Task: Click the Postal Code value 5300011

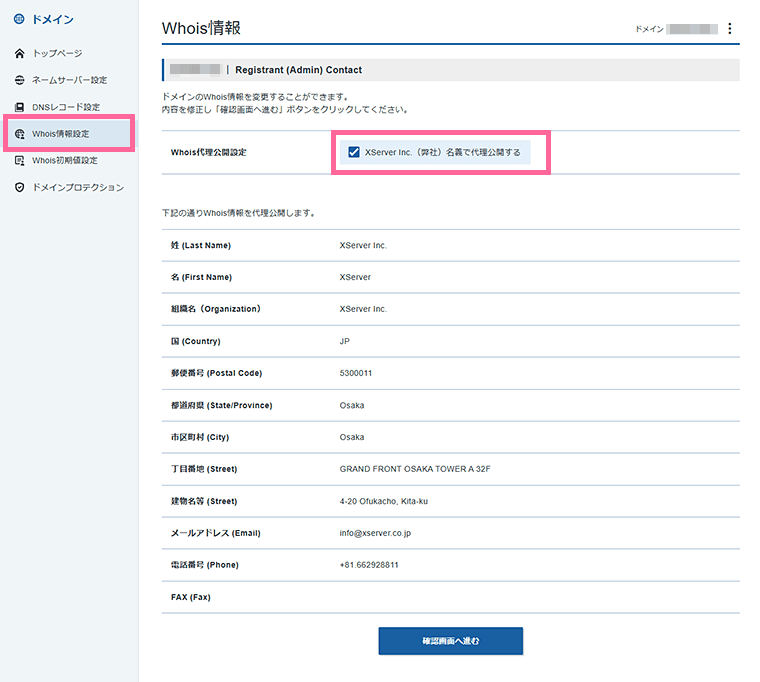Action: pos(356,373)
